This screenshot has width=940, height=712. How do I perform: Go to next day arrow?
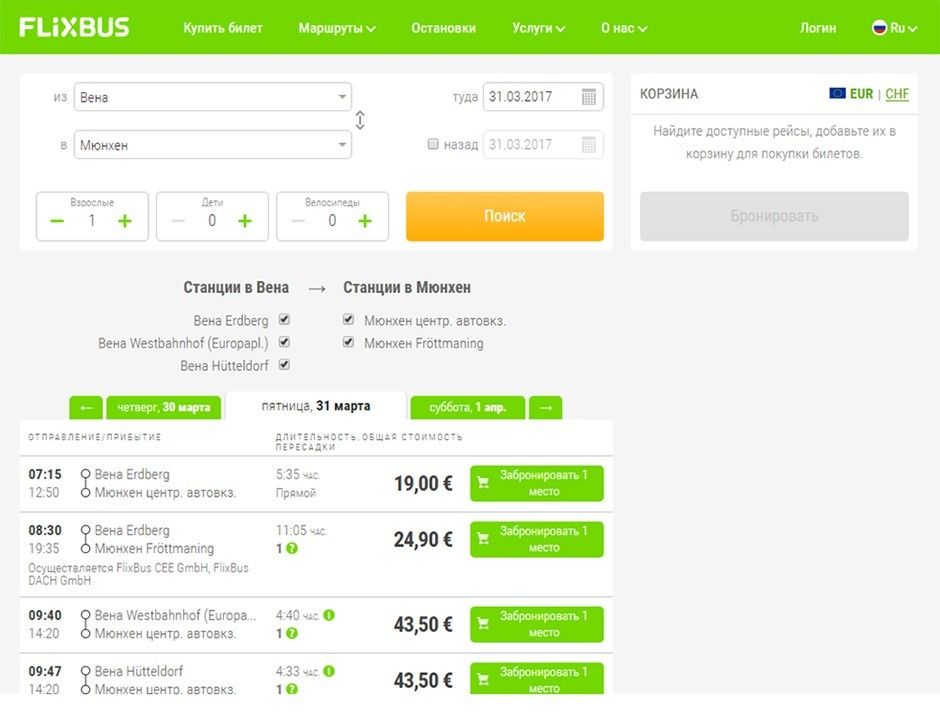point(546,408)
